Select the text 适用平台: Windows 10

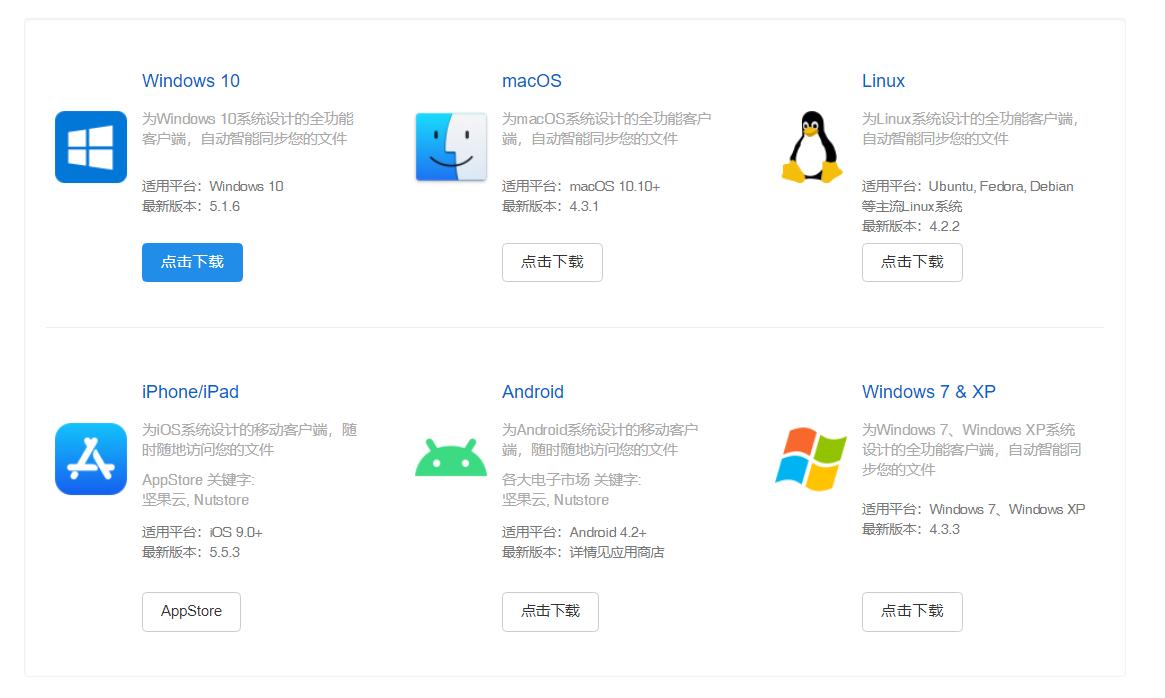(212, 187)
